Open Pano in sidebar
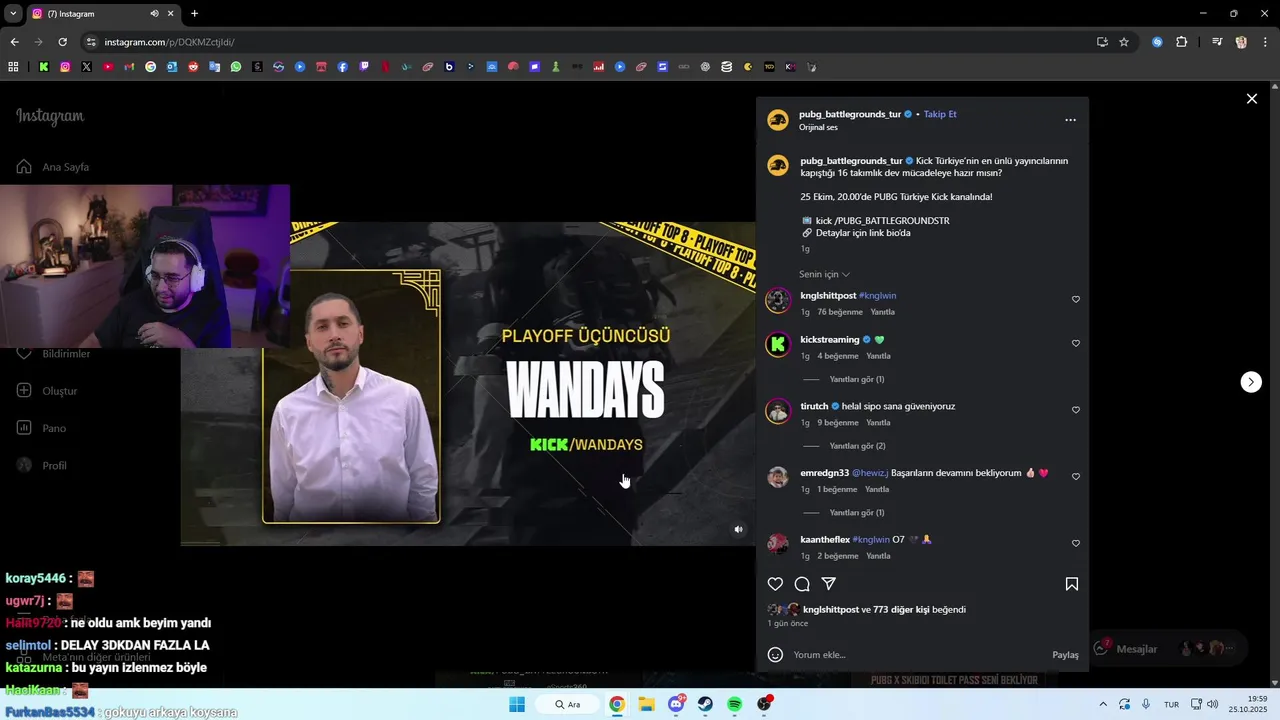This screenshot has height=720, width=1280. pyautogui.click(x=41, y=428)
